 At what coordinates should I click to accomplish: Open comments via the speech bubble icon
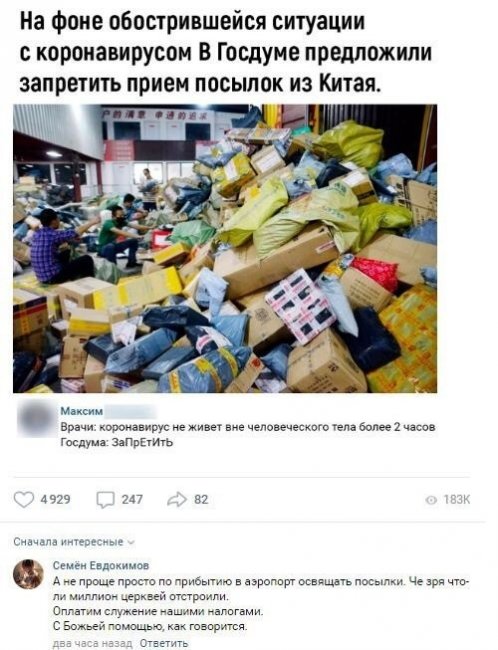[x=105, y=500]
